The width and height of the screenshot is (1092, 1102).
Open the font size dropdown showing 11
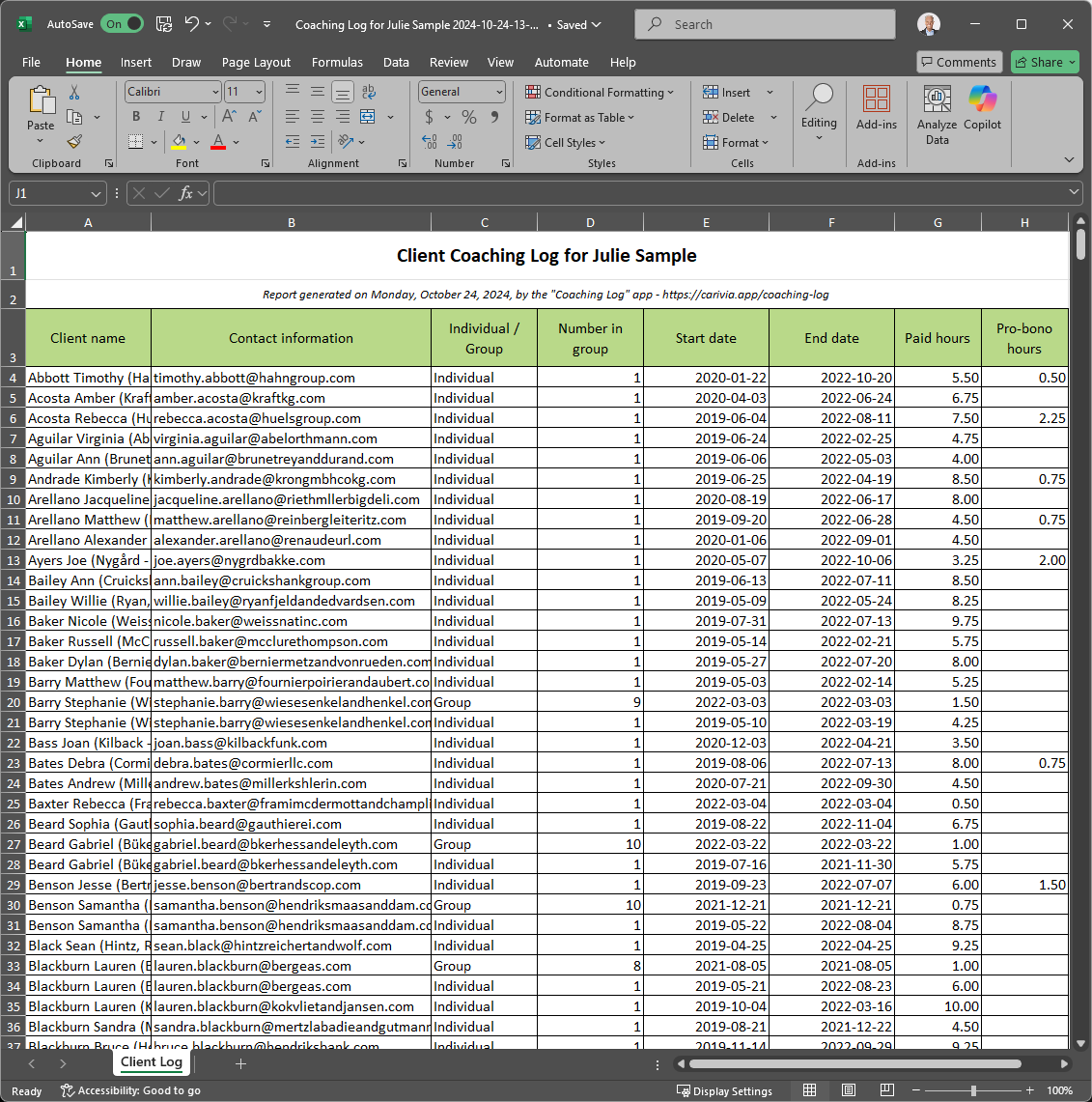click(259, 92)
